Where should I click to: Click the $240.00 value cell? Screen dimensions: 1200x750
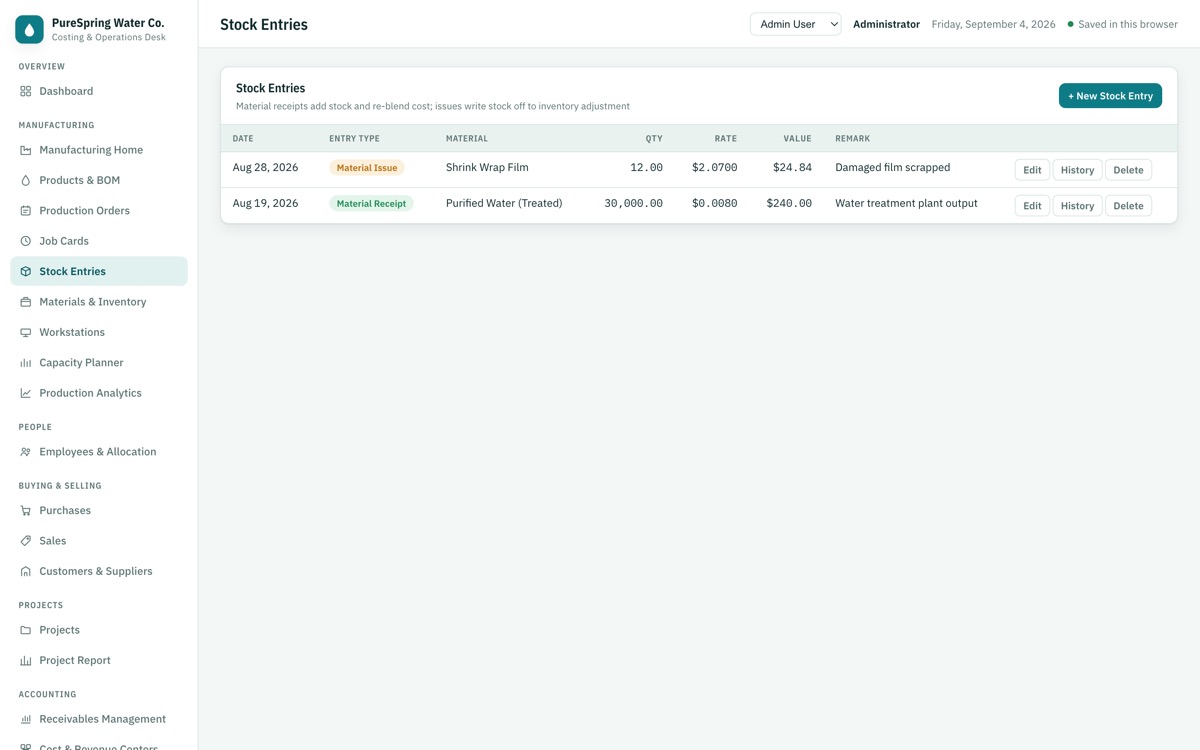(x=789, y=203)
